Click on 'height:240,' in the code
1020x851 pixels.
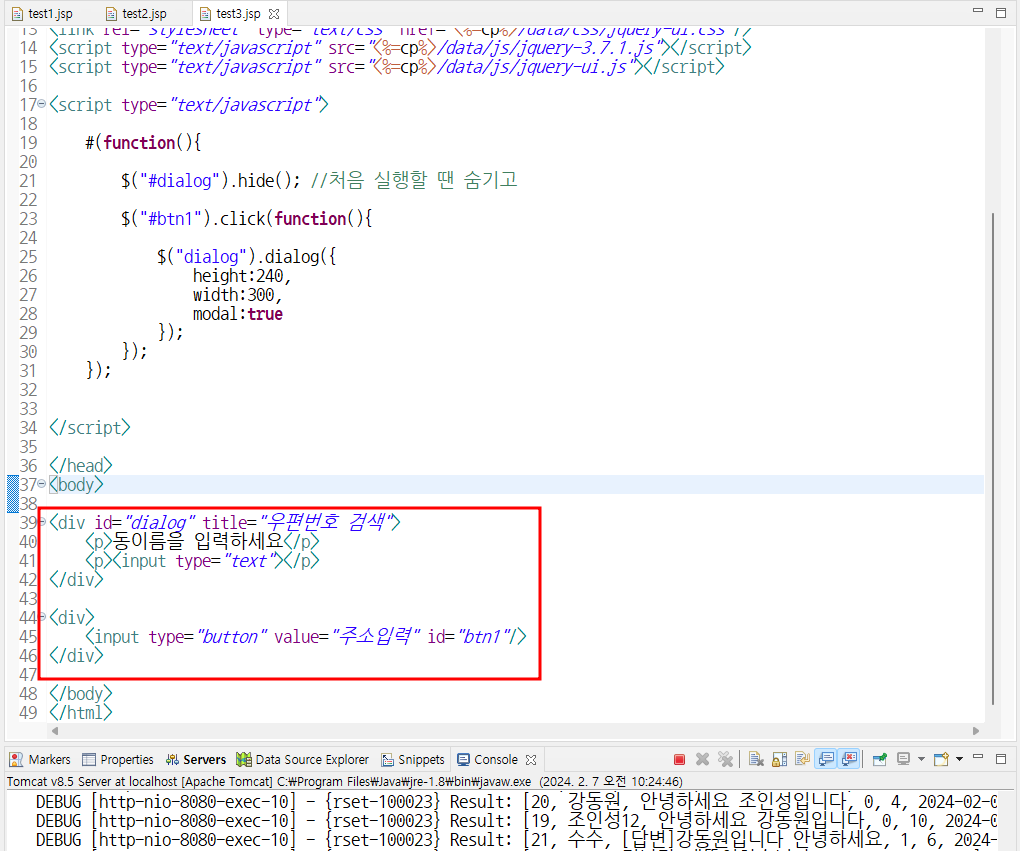click(x=242, y=276)
